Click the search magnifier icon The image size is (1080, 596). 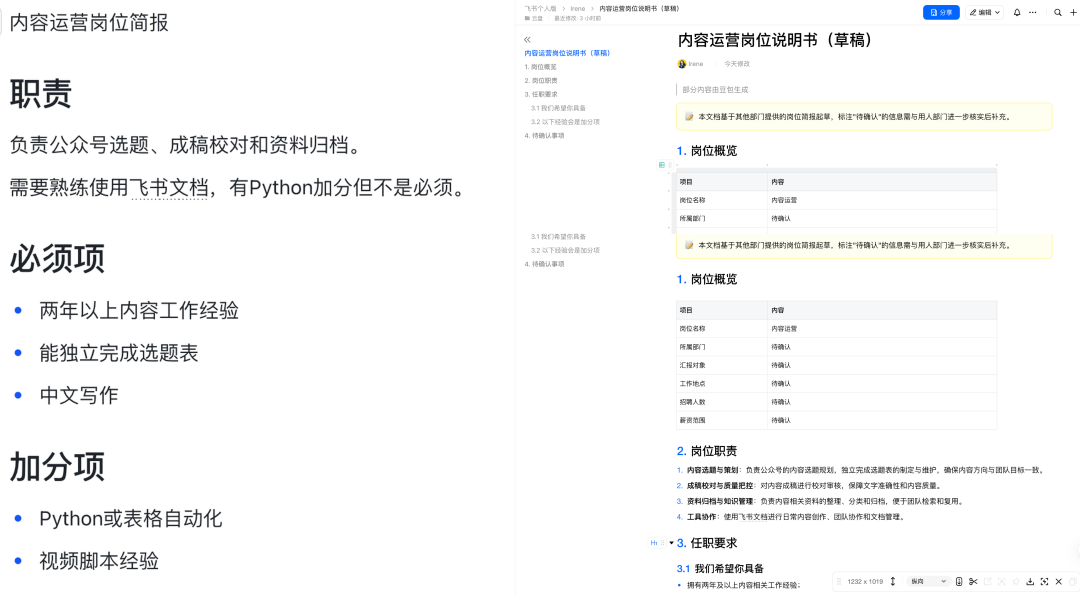pos(1058,12)
